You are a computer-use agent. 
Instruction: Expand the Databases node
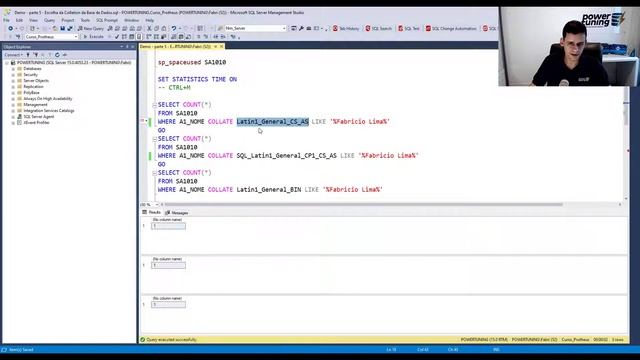pos(13,69)
